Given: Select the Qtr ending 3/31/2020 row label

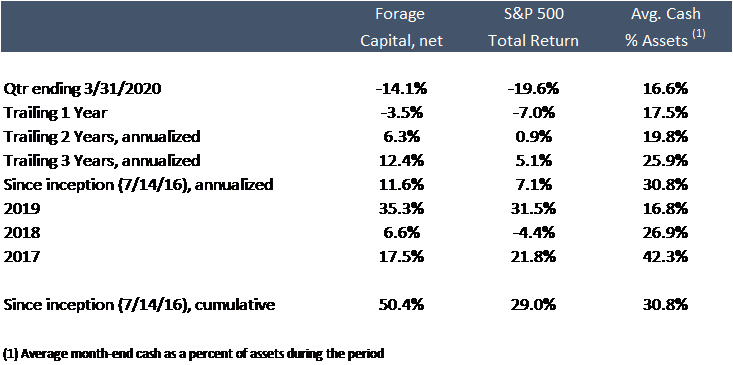Looking at the screenshot, I should (x=82, y=89).
